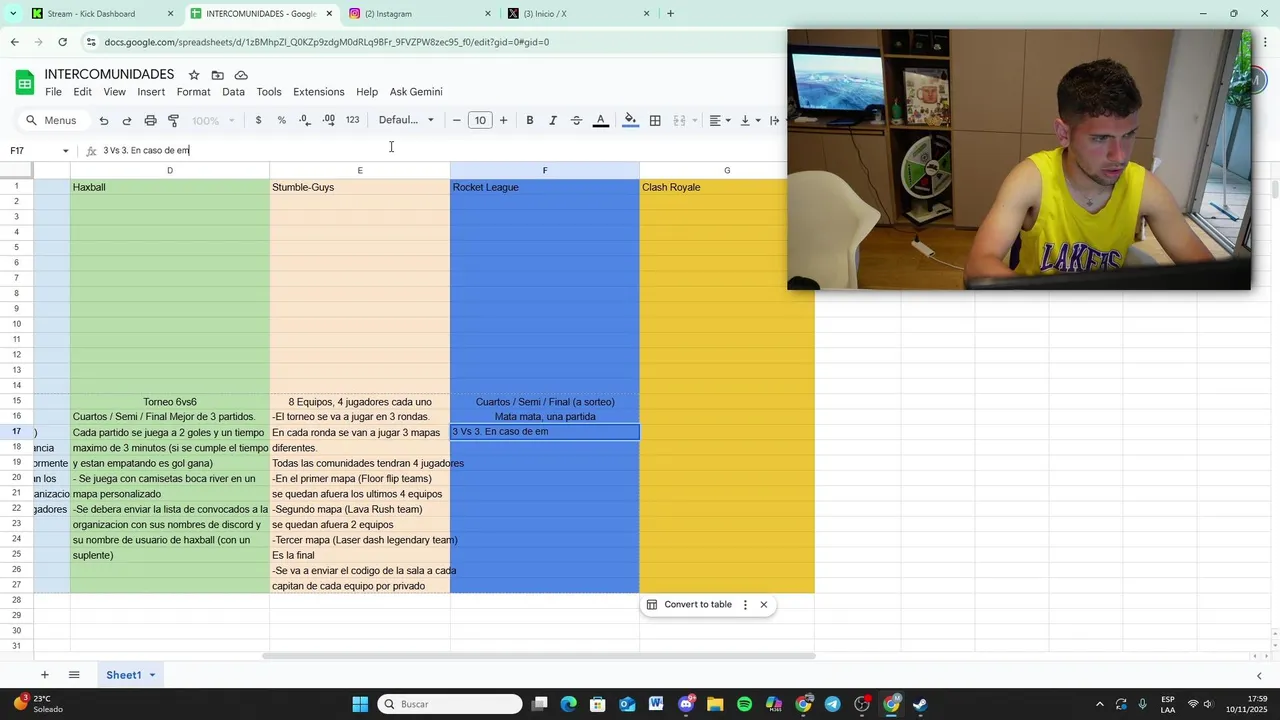Activate the Paint format roller tool
The width and height of the screenshot is (1280, 720).
(x=173, y=120)
